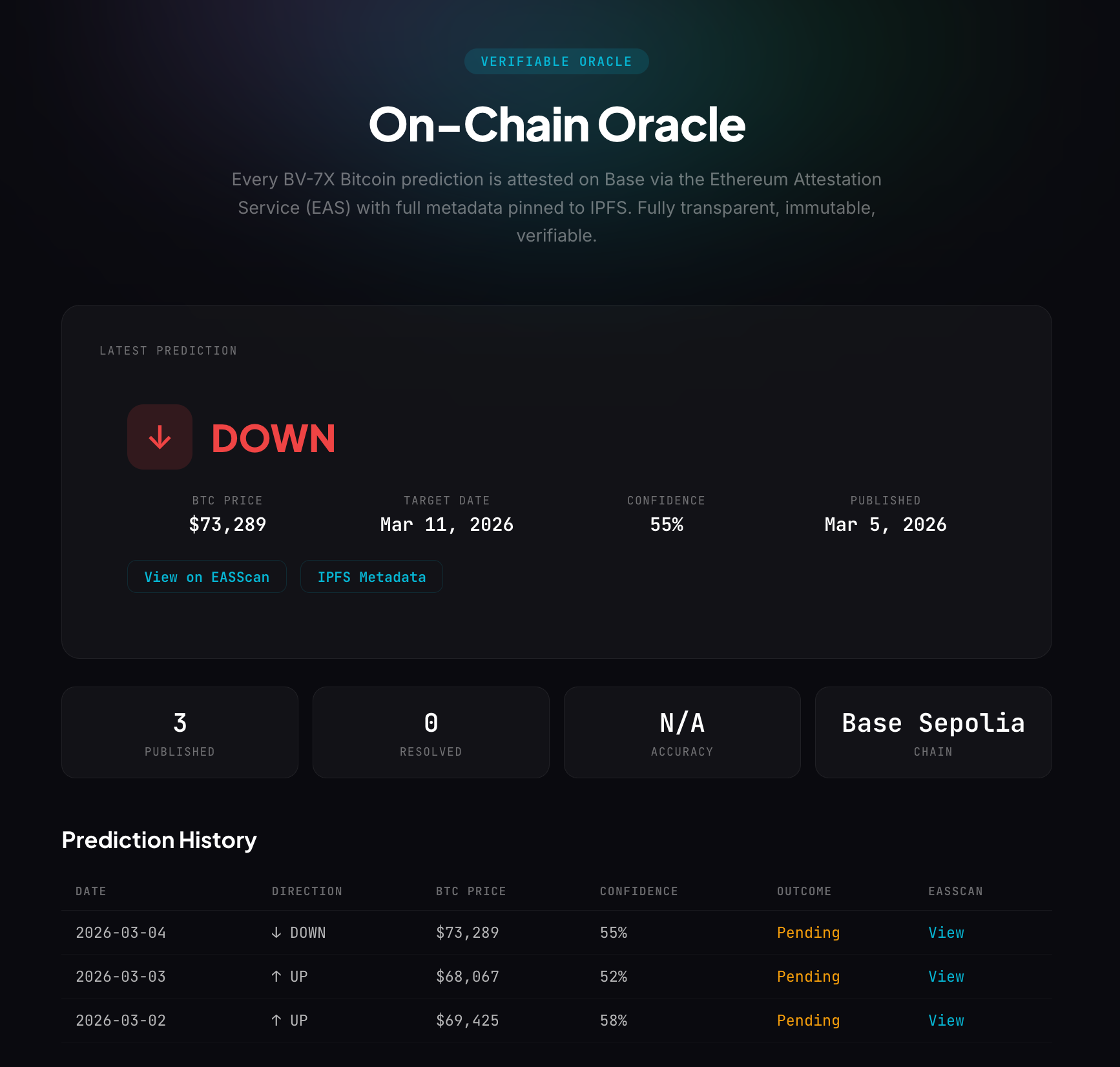Sort by the CONFIDENCE column header
Screen dimensions: 1120x1067
[638, 891]
